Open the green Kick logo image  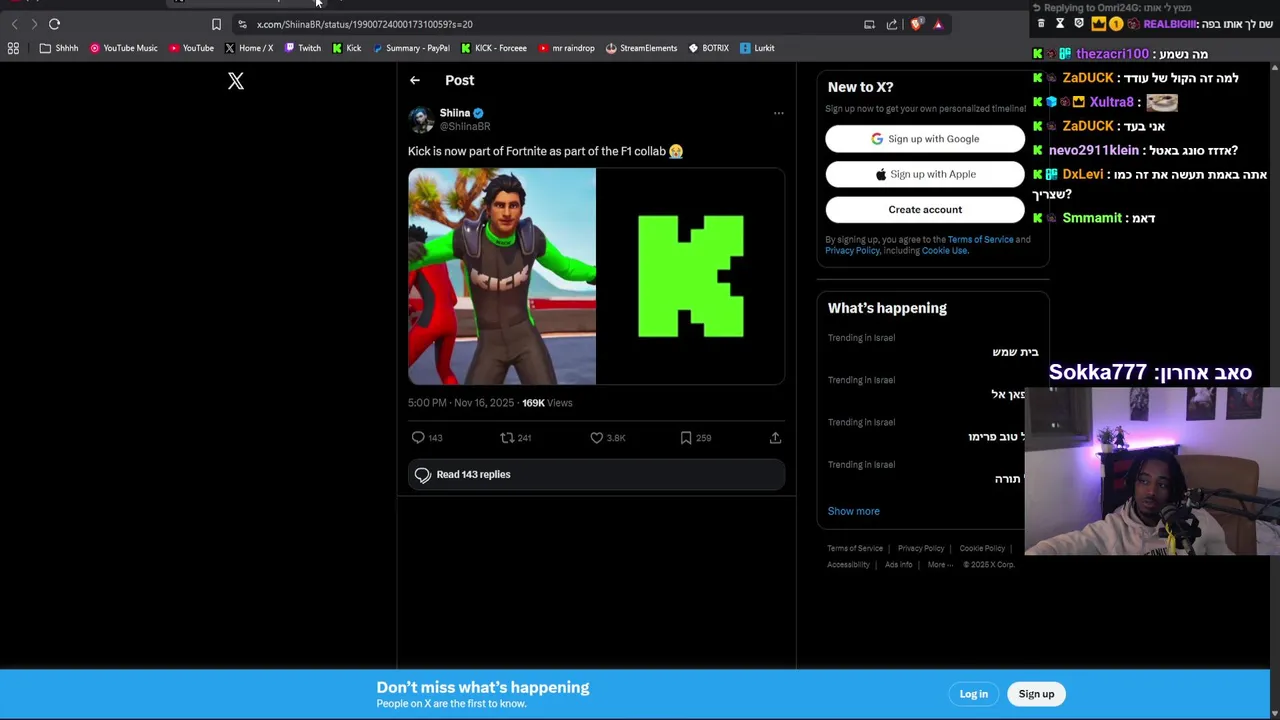tap(691, 276)
